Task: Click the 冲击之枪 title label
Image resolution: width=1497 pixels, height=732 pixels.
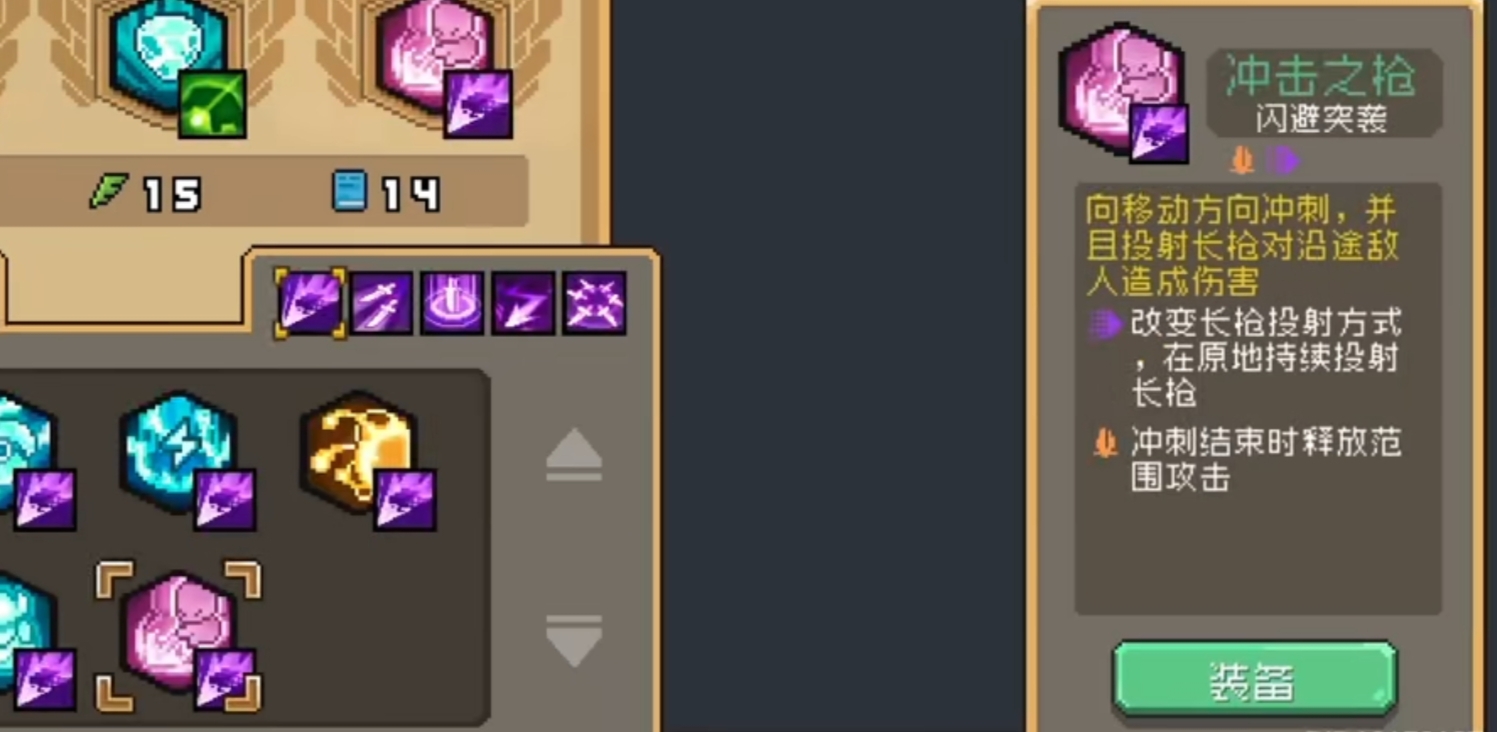Action: click(x=1322, y=76)
